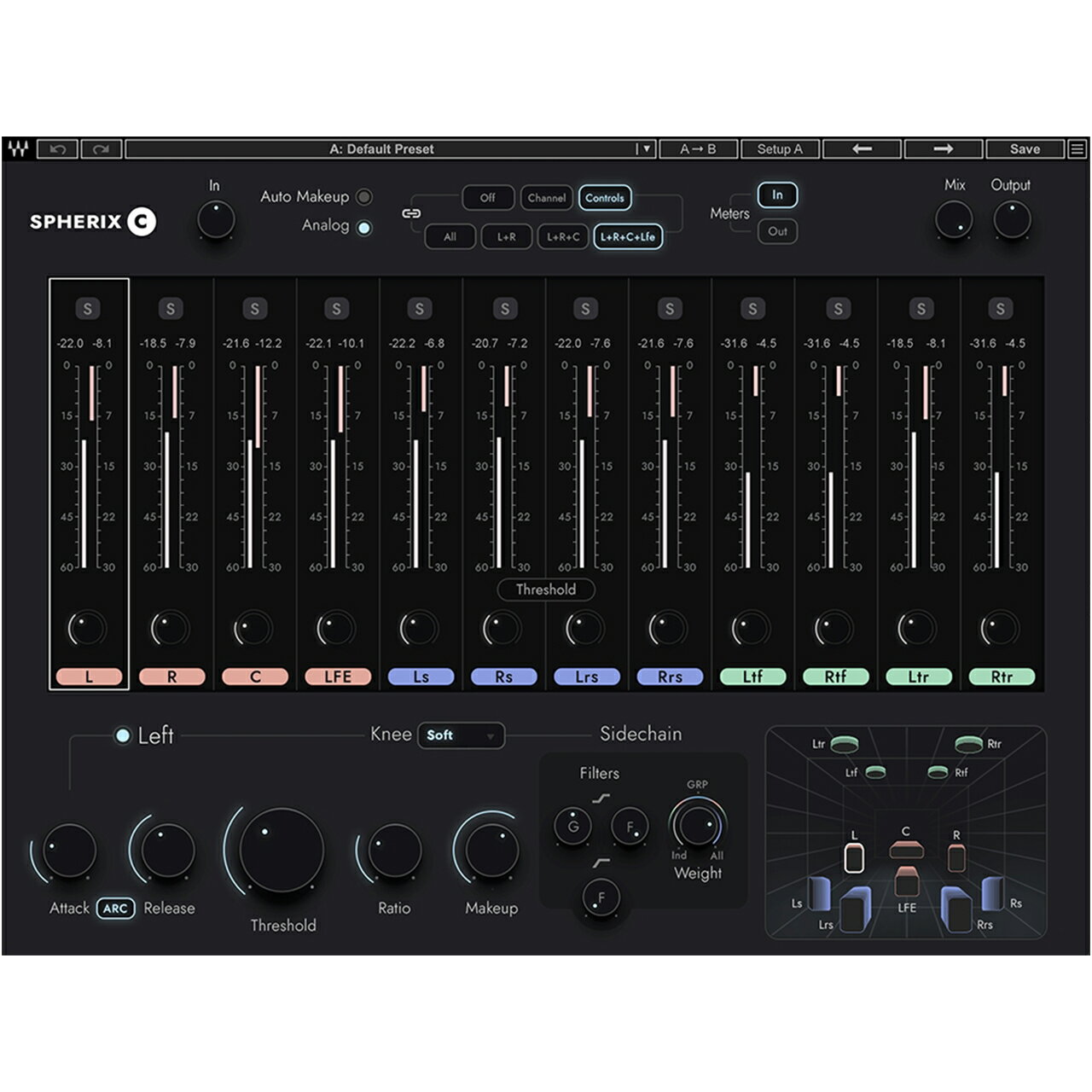Select the Rtr channel label
Screen dimensions: 1092x1092
1002,675
